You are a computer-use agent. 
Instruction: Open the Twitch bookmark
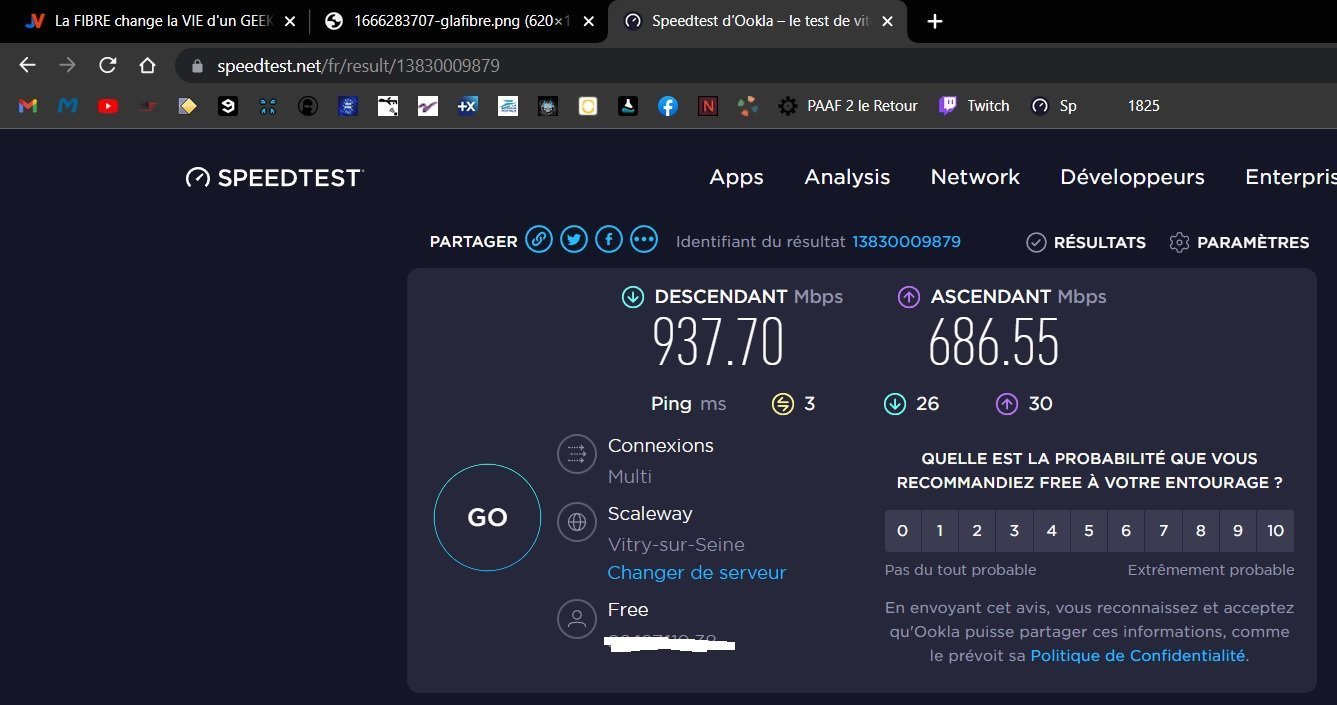[973, 106]
